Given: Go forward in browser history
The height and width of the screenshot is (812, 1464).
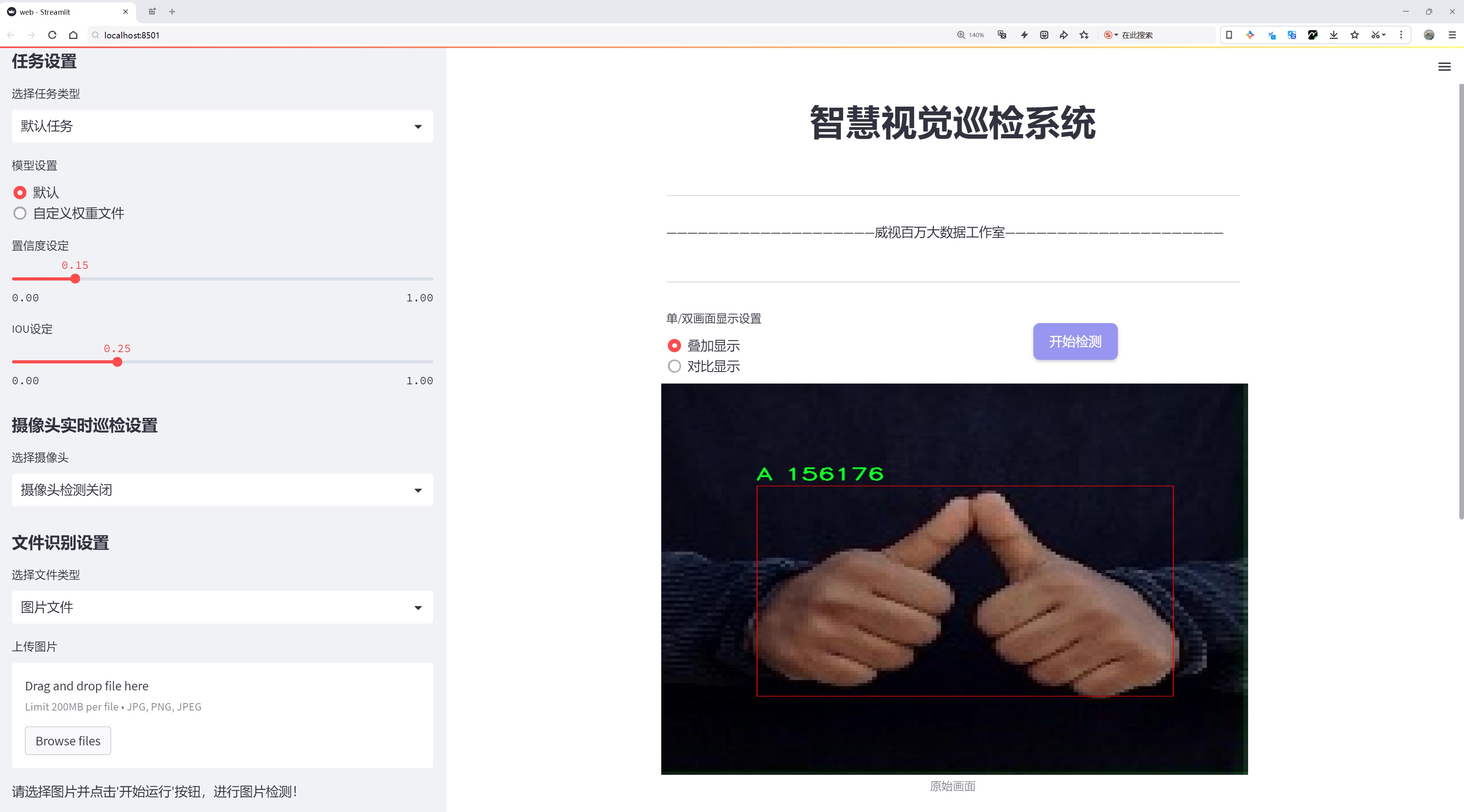Looking at the screenshot, I should click(31, 35).
